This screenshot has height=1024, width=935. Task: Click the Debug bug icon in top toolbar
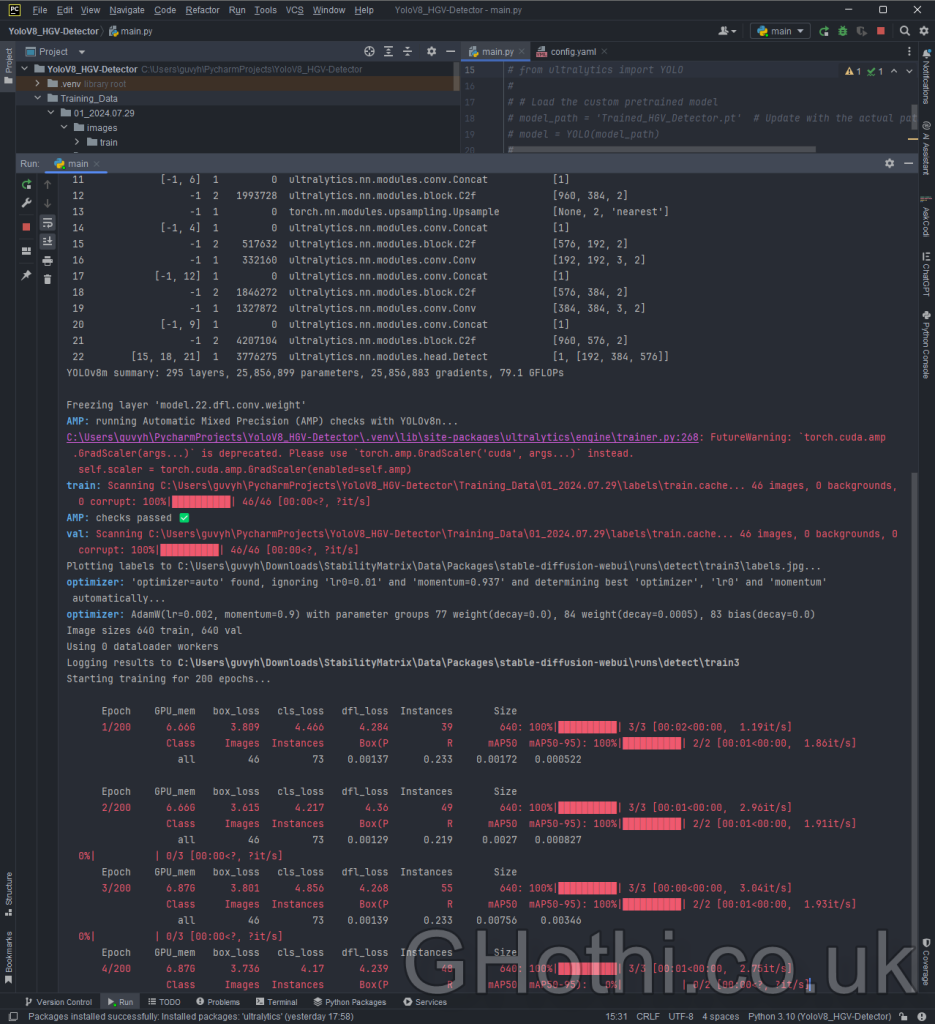click(x=842, y=31)
